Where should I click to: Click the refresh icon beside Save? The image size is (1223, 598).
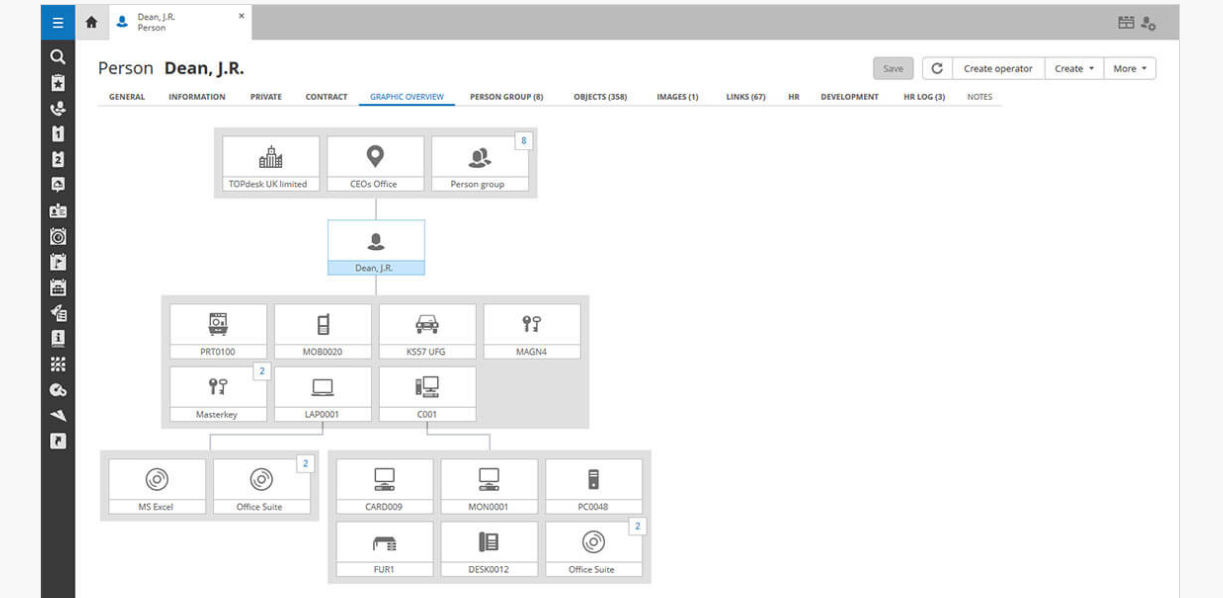[x=937, y=68]
